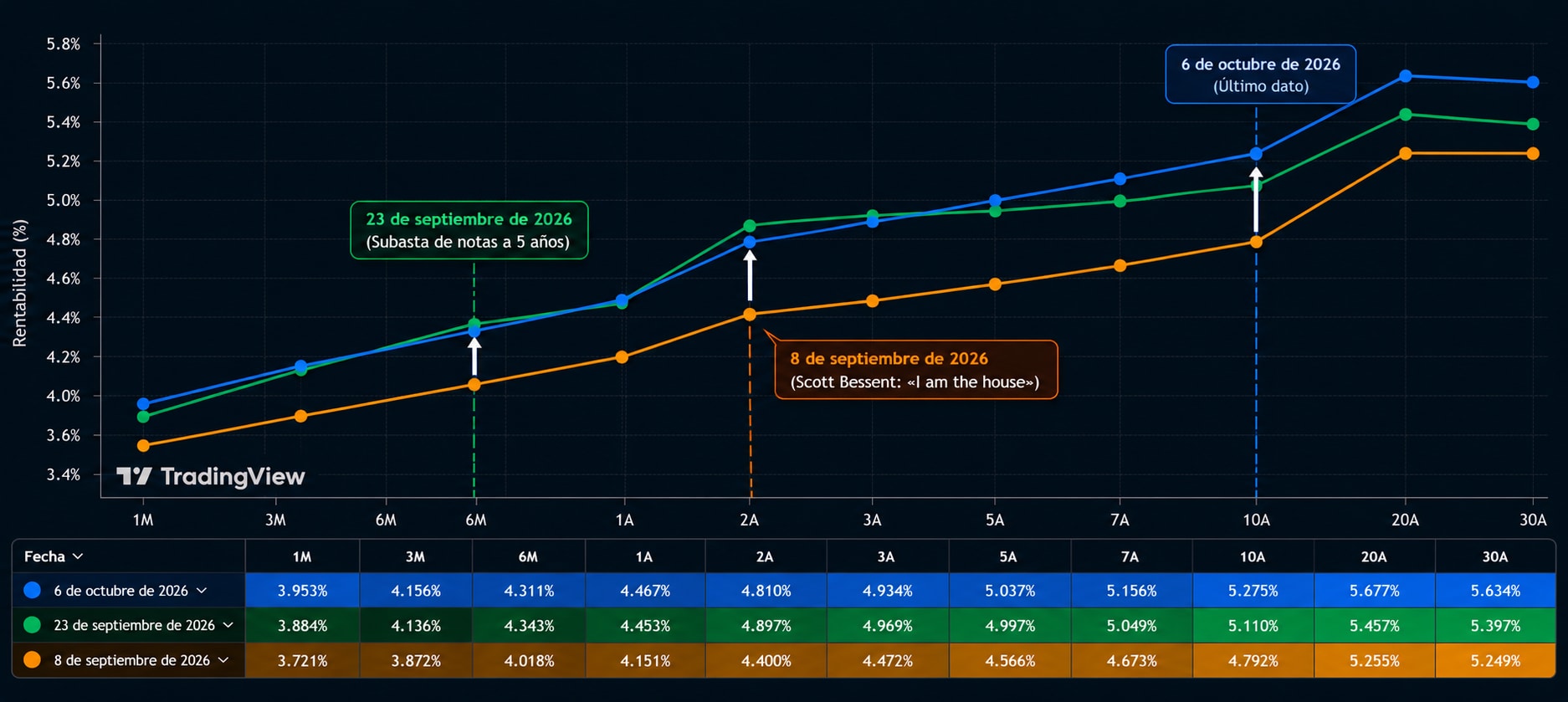Select the 2A column header in the table
The image size is (1568, 702).
[766, 556]
